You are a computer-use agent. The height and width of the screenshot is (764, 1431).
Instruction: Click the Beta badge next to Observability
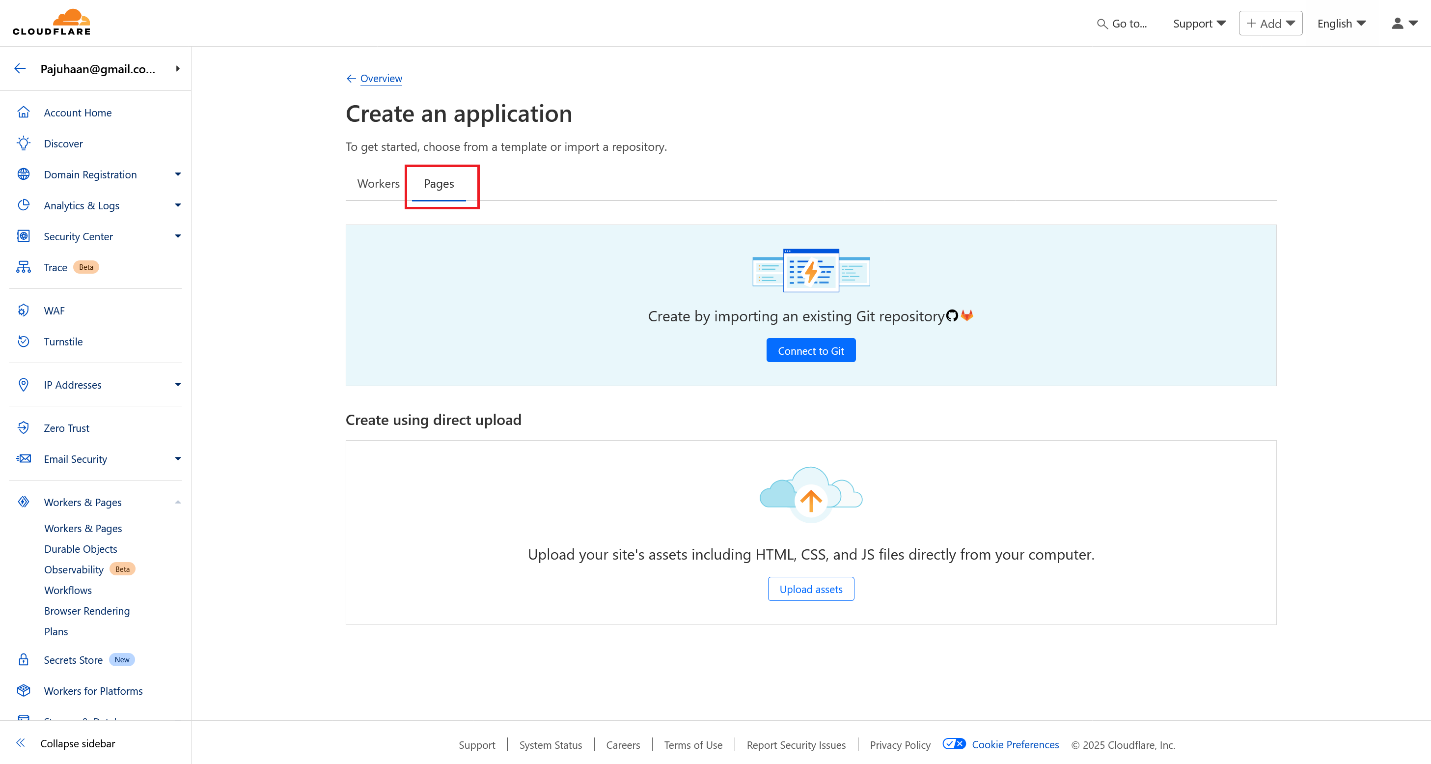click(122, 569)
